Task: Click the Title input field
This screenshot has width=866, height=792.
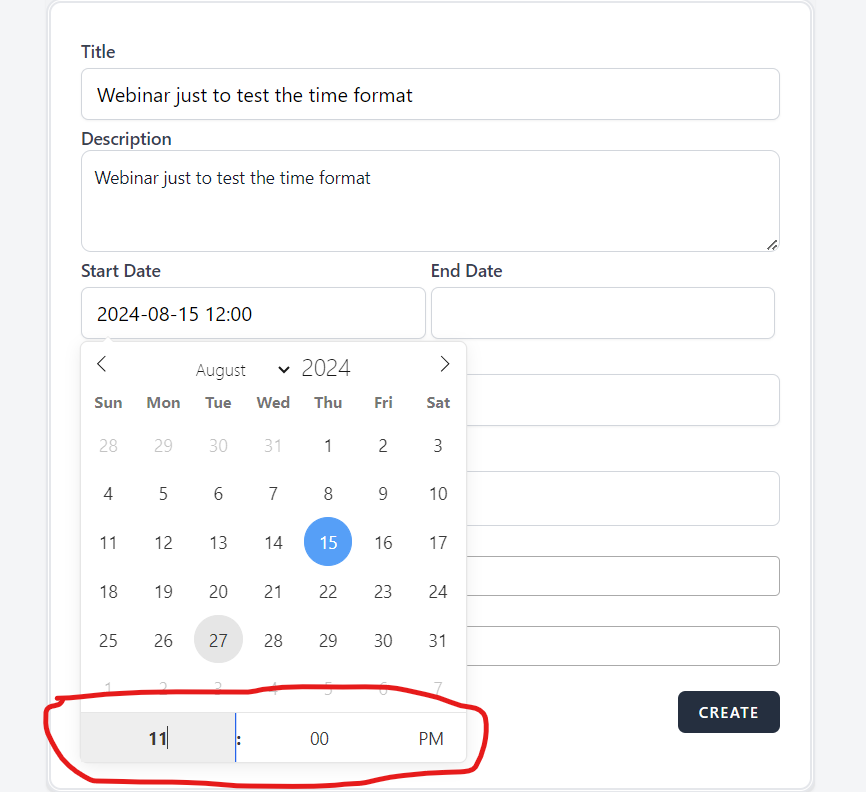Action: click(x=430, y=94)
